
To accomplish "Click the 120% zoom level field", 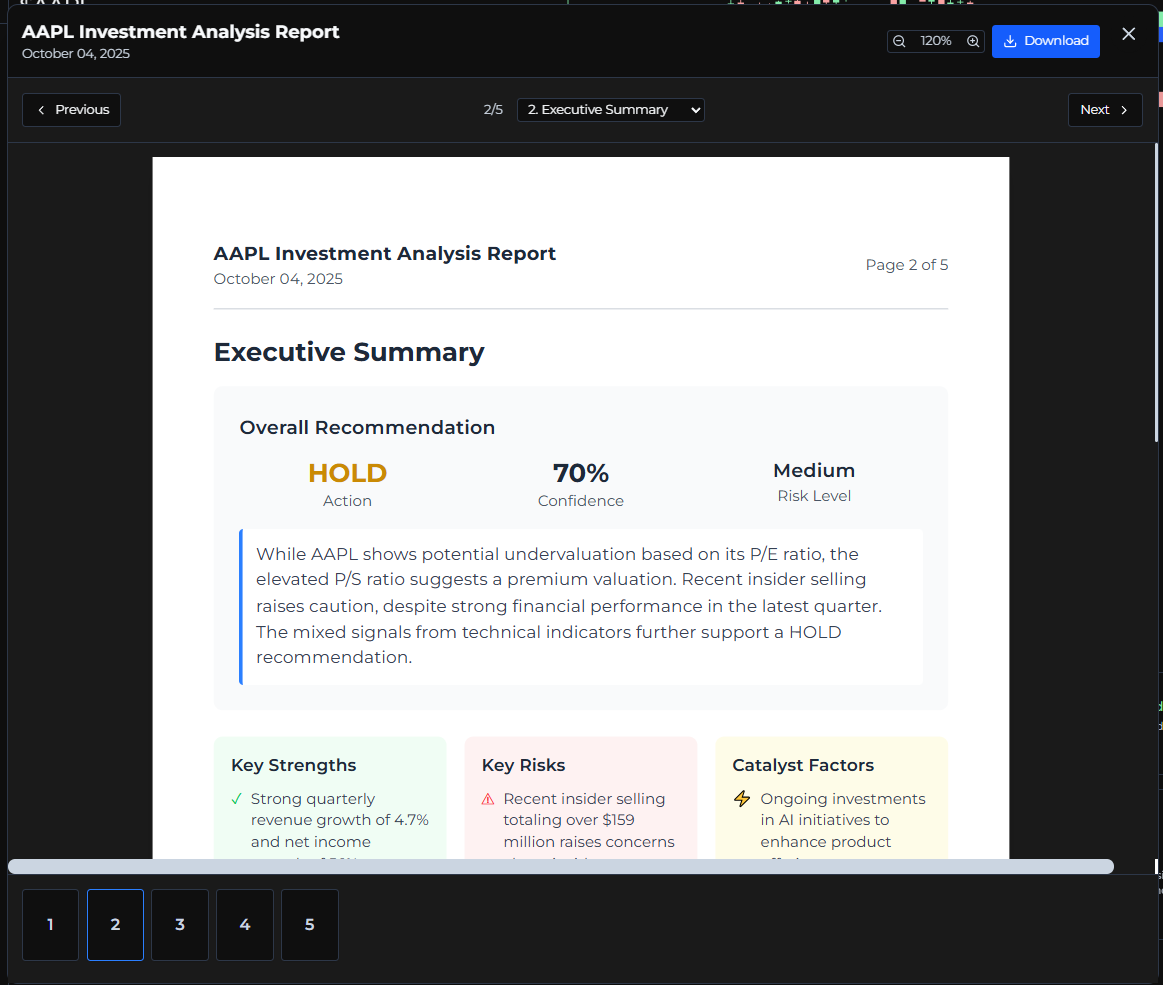I will [935, 41].
